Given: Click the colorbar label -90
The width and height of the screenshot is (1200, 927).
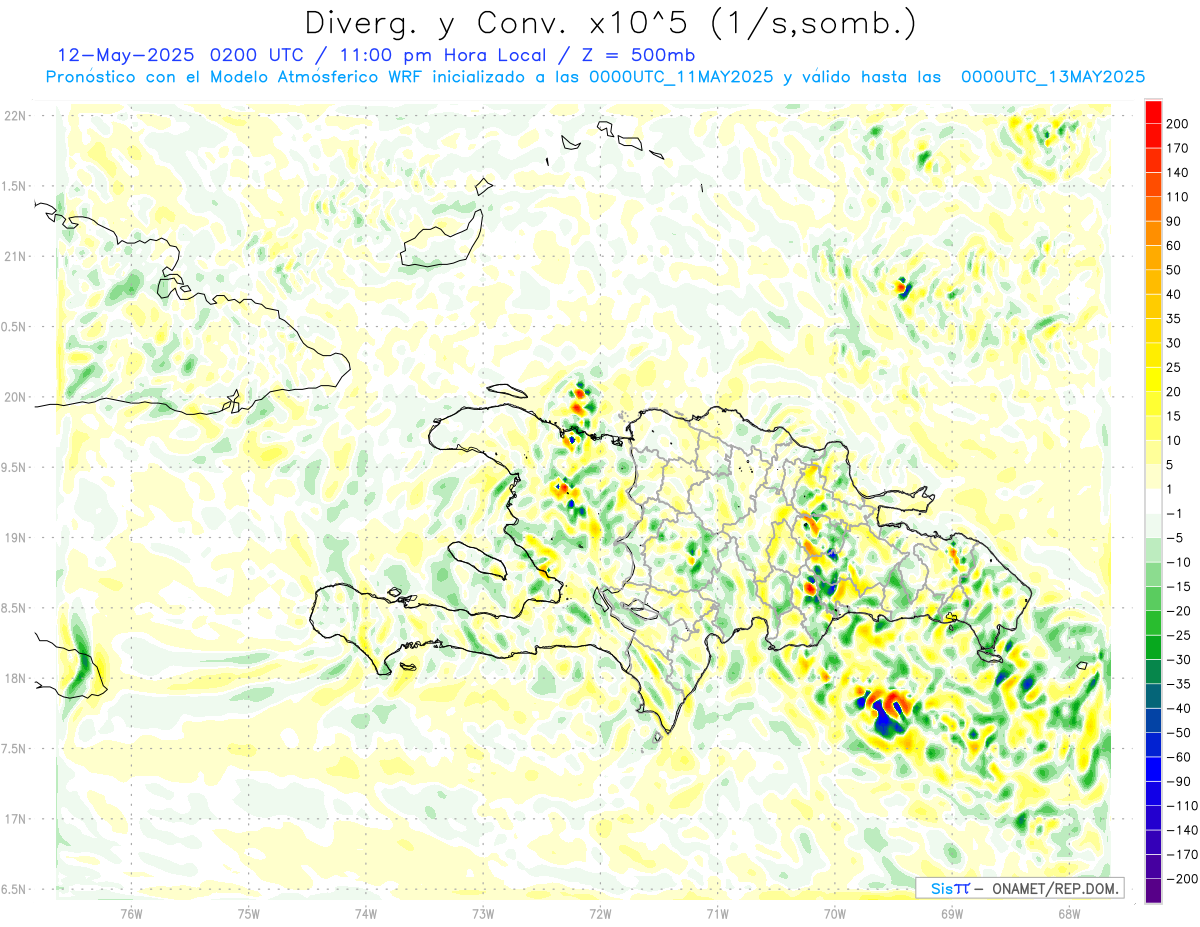Looking at the screenshot, I should [1181, 781].
